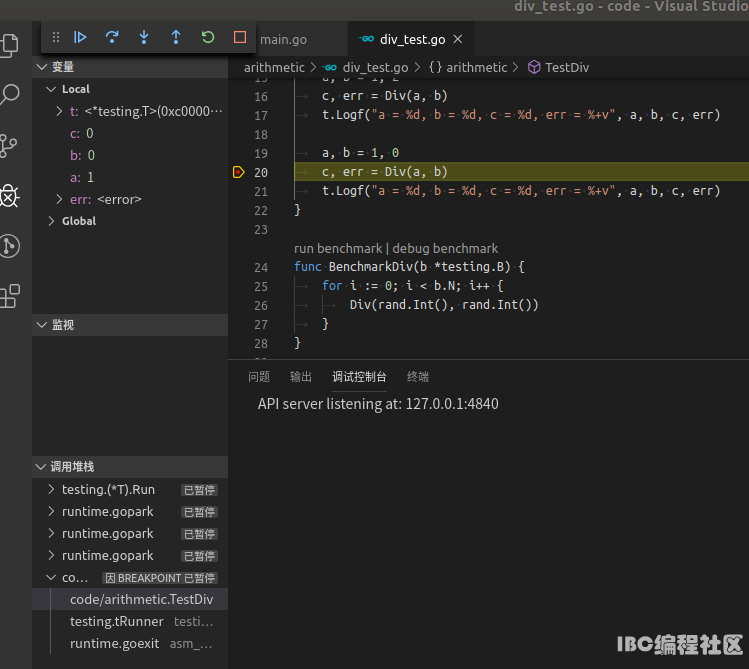The width and height of the screenshot is (749, 669).
Task: Open the Git graph activity bar icon
Action: point(10,246)
